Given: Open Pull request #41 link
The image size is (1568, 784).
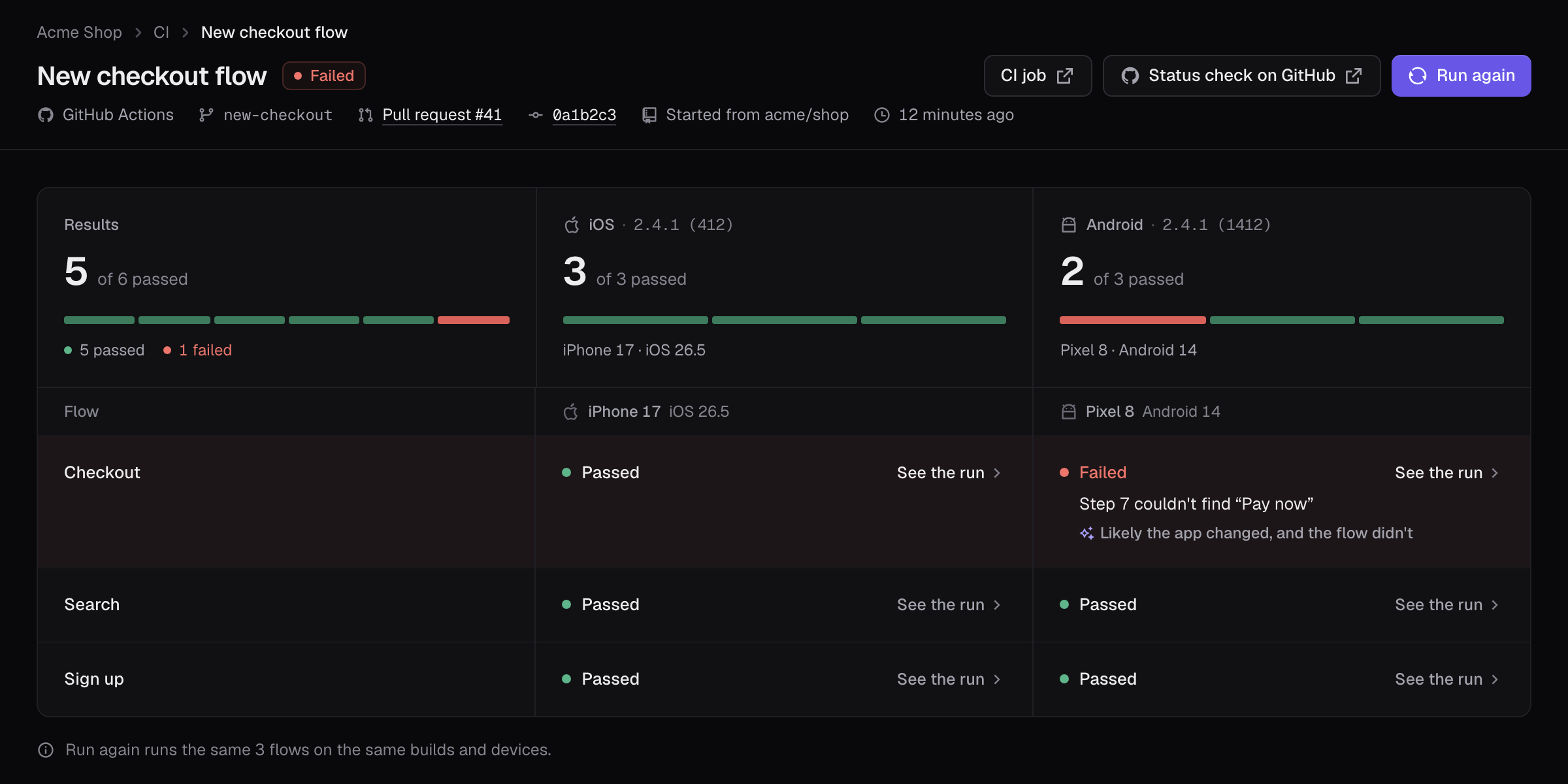Looking at the screenshot, I should point(442,115).
